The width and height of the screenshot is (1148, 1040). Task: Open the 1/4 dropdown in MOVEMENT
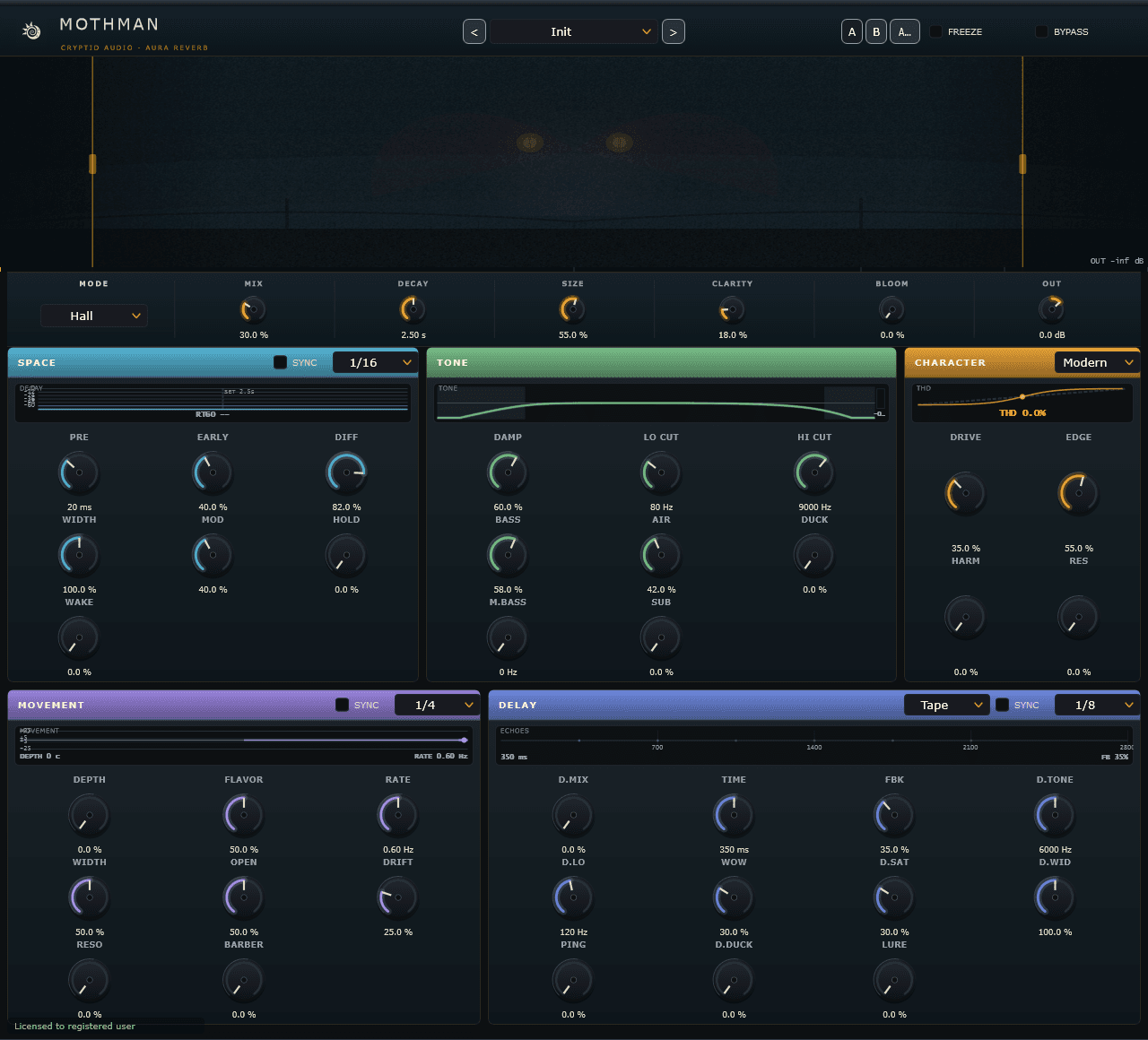438,705
